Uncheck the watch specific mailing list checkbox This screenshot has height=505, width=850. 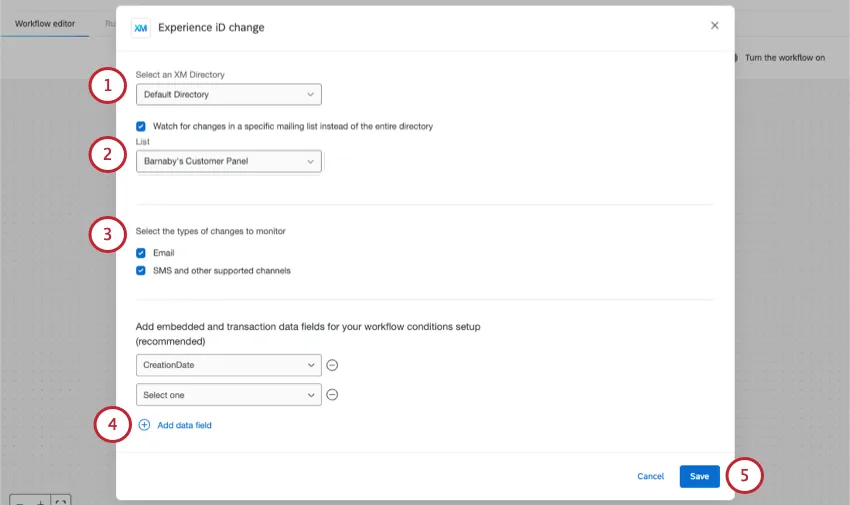[141, 127]
